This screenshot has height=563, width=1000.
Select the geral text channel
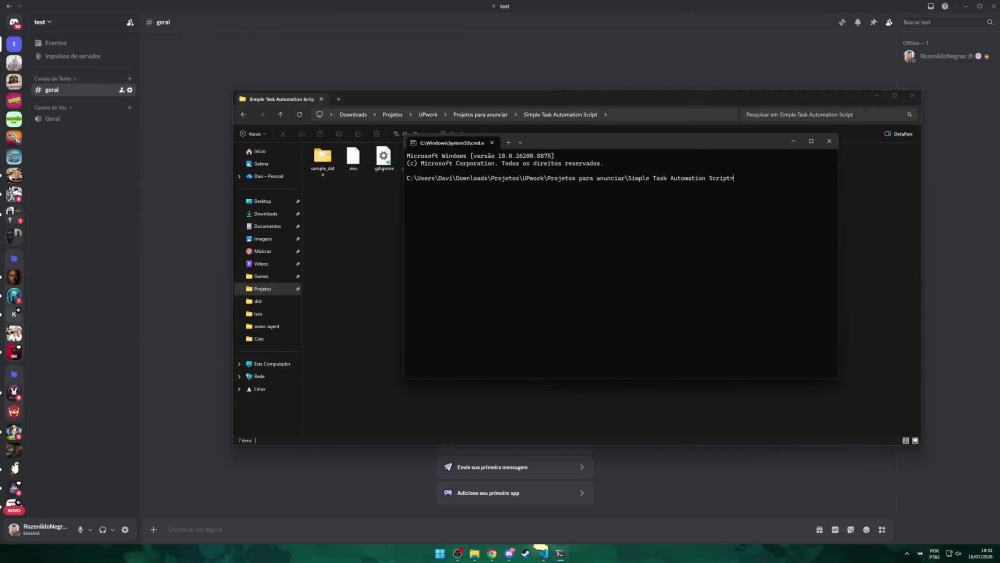point(82,90)
